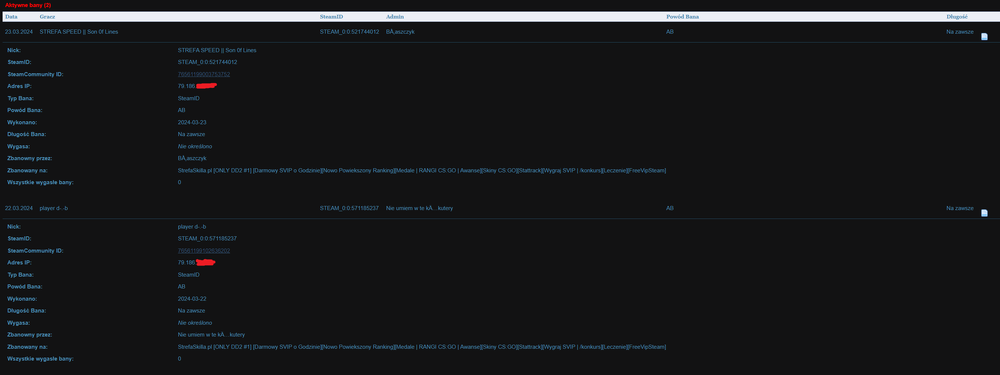The width and height of the screenshot is (1000, 375).
Task: Click the Admin column header
Action: (395, 17)
